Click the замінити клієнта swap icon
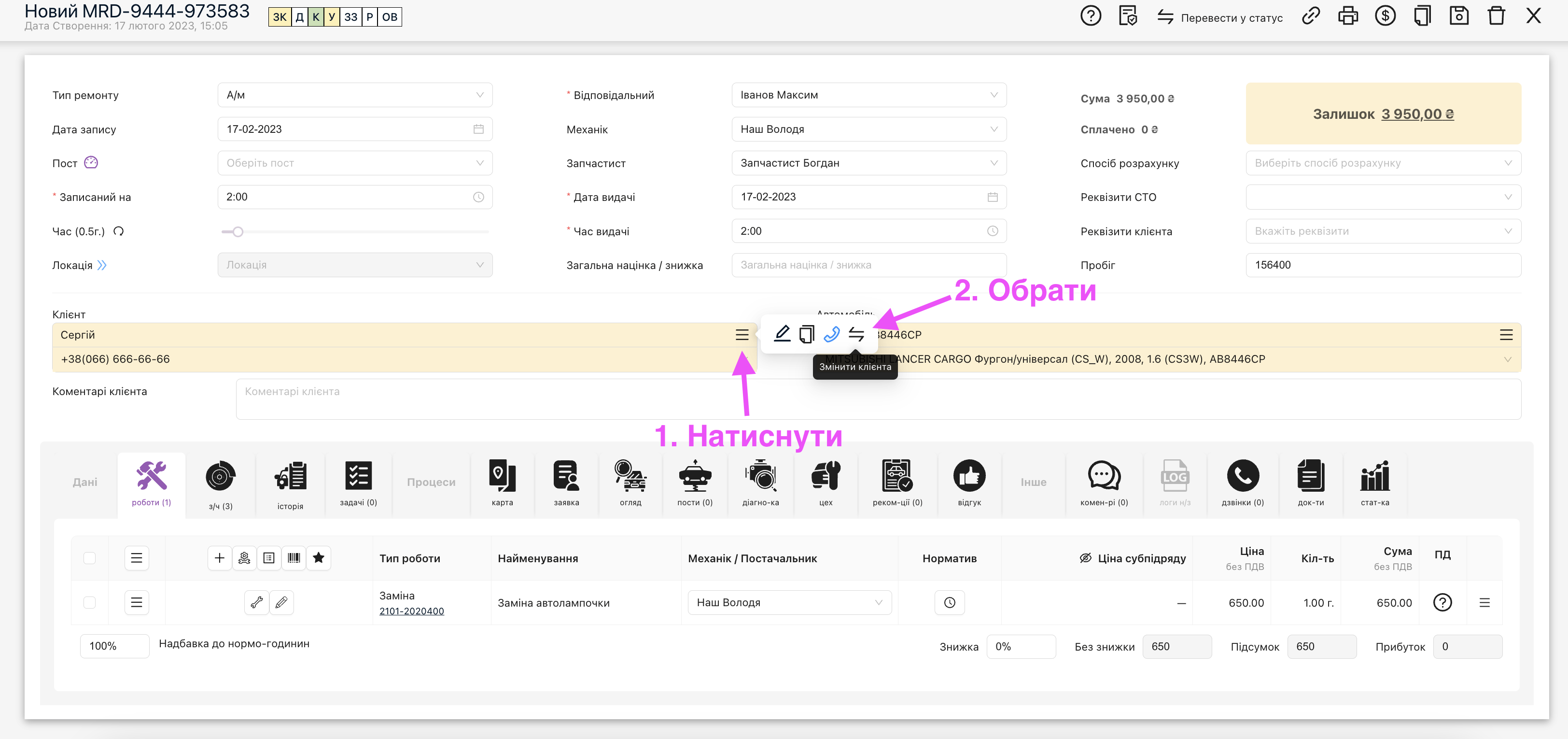Image resolution: width=1568 pixels, height=739 pixels. 855,335
